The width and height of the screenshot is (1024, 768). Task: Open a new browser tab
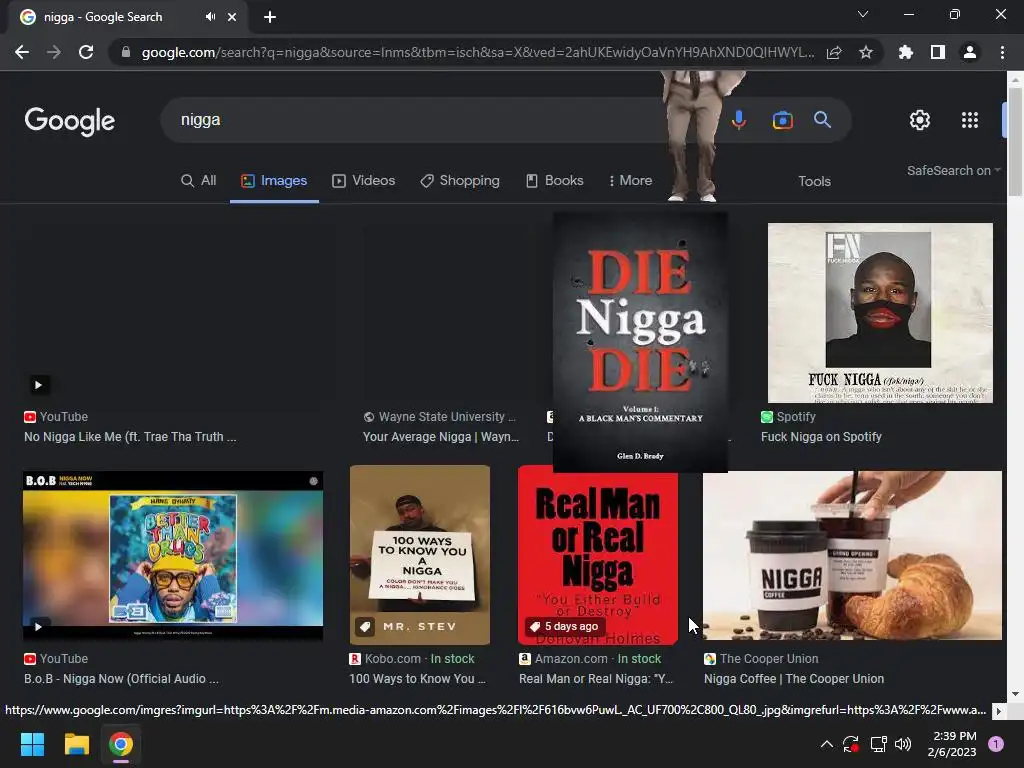pyautogui.click(x=270, y=17)
